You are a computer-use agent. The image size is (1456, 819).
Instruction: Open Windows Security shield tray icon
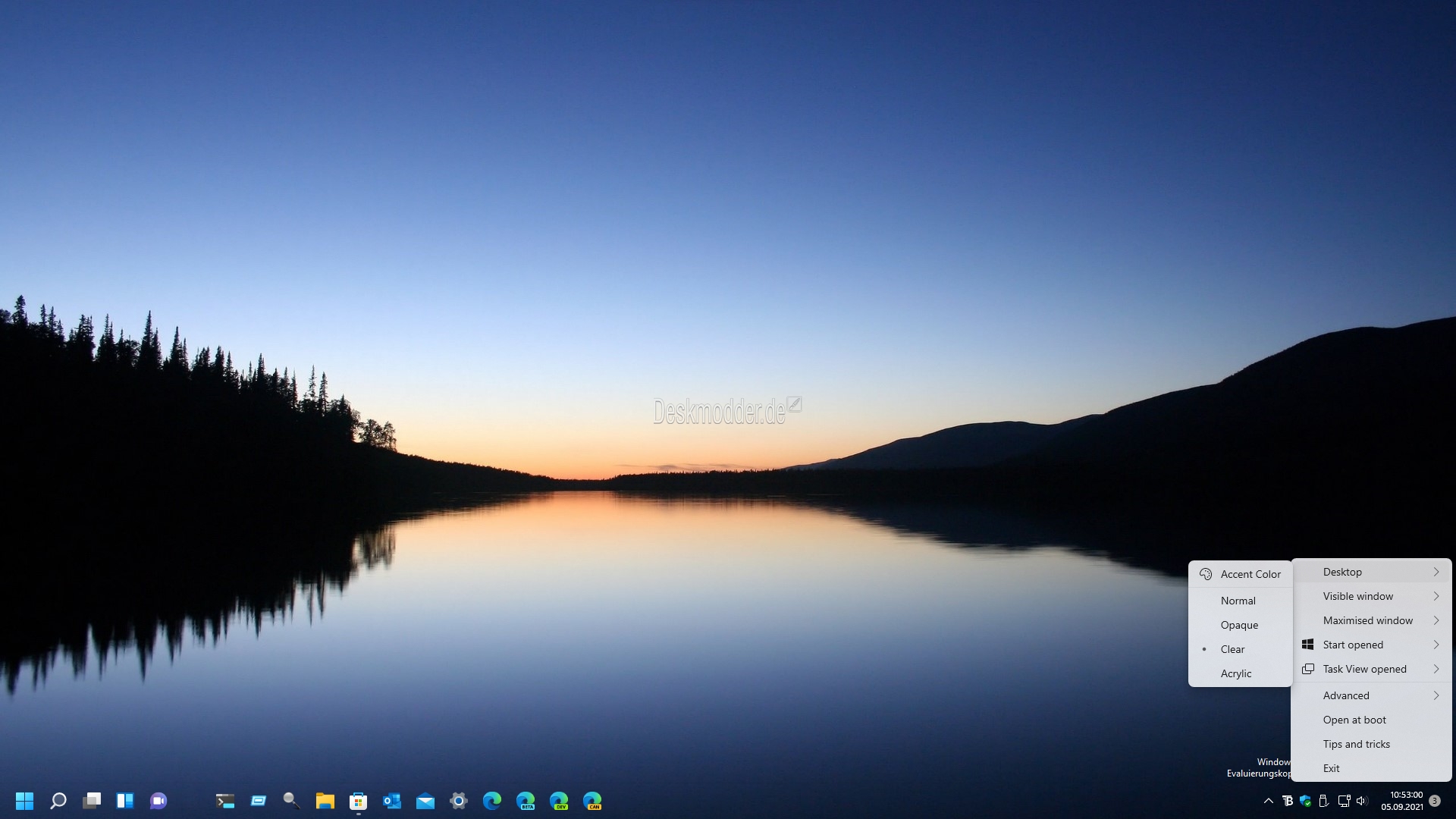(1306, 801)
